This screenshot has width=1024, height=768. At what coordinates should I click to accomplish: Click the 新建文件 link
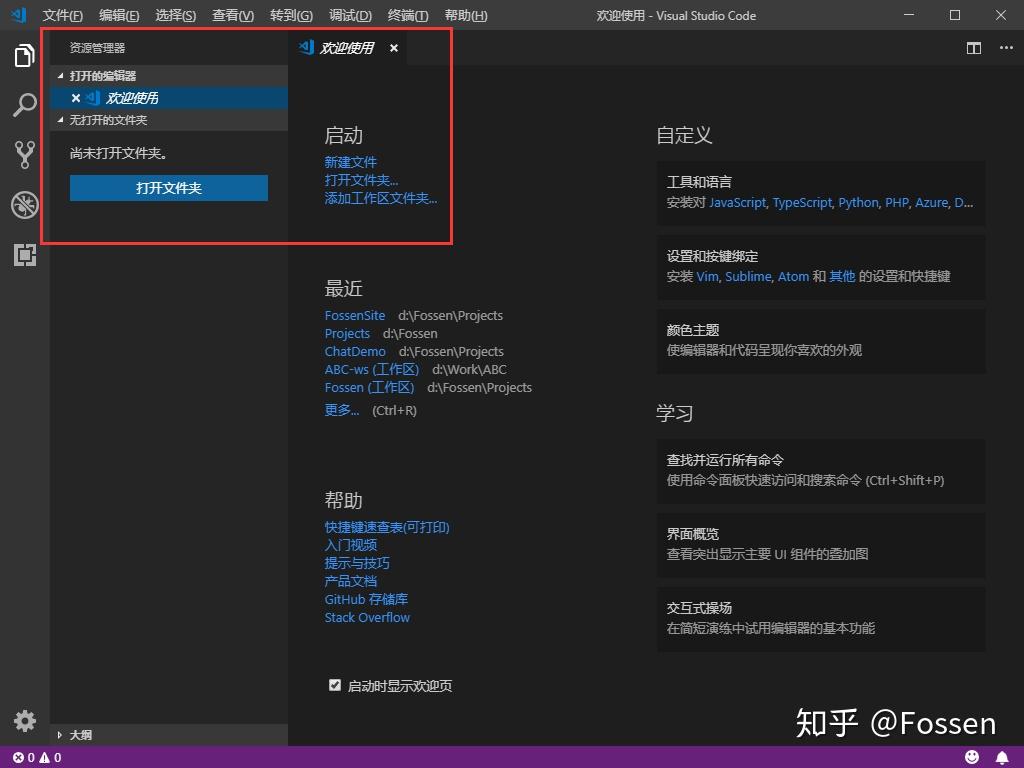350,161
